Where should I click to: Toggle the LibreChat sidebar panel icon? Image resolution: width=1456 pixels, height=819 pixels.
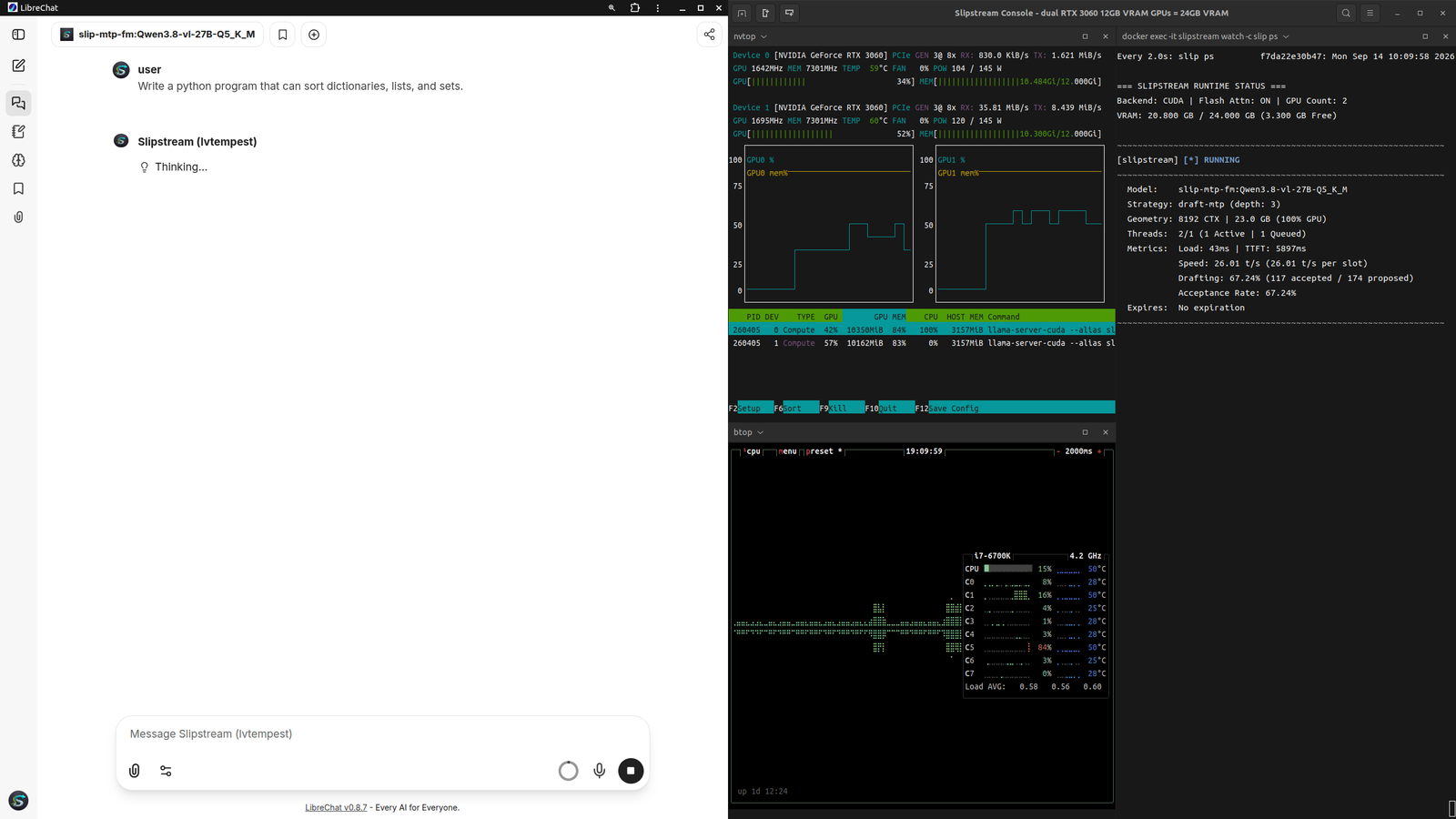[18, 35]
